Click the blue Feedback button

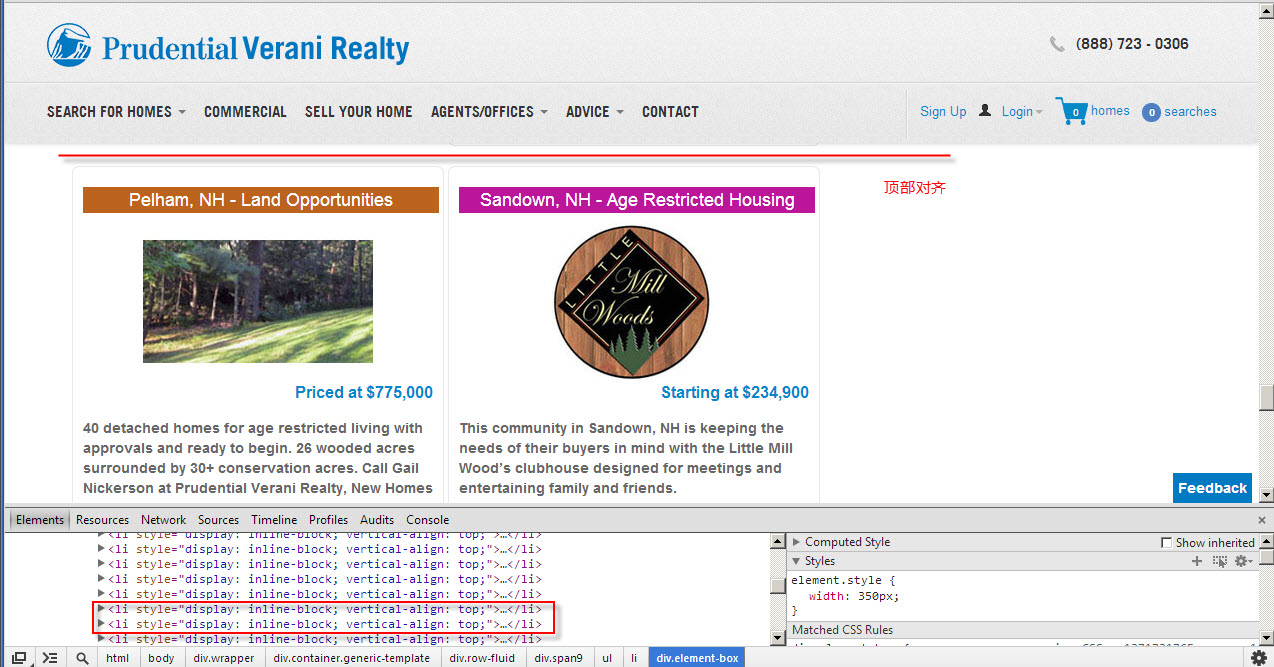tap(1212, 488)
